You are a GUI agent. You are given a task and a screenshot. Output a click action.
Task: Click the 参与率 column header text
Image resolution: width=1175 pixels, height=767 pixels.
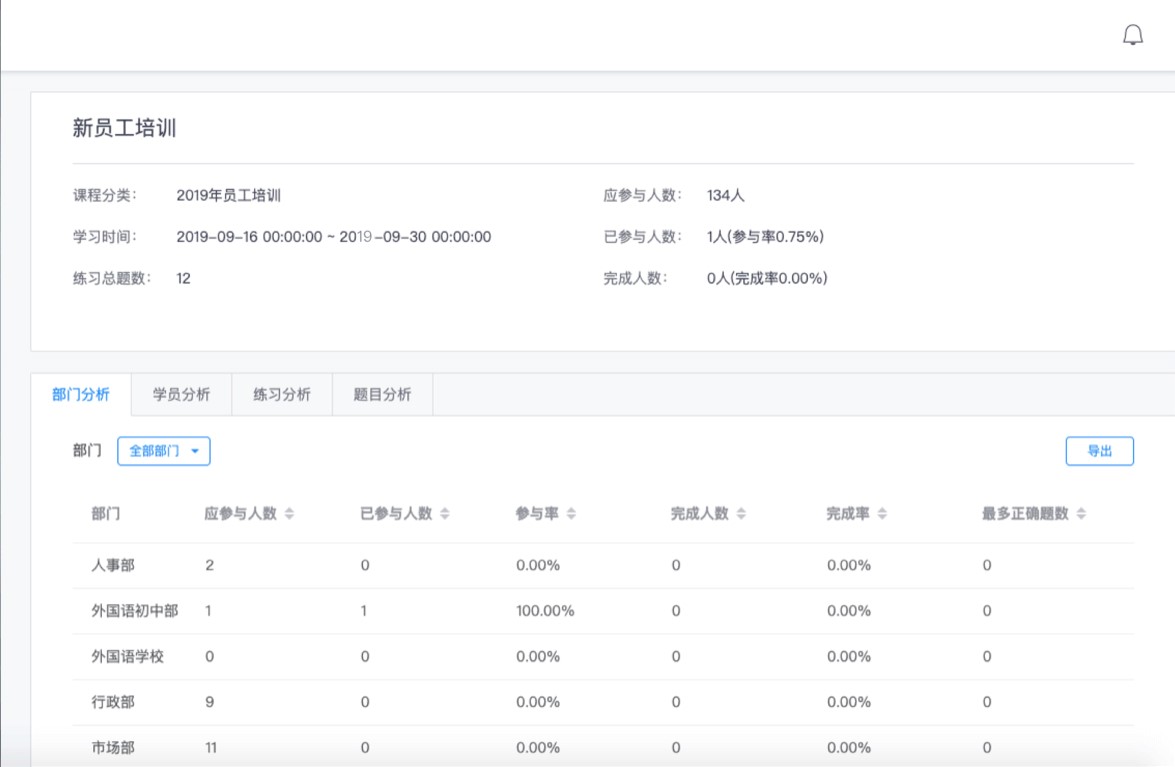537,513
